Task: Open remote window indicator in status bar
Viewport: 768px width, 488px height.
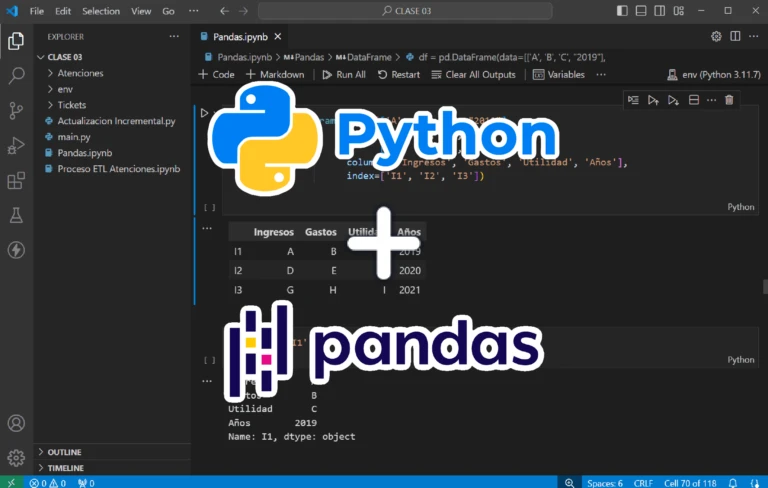Action: pos(11,483)
